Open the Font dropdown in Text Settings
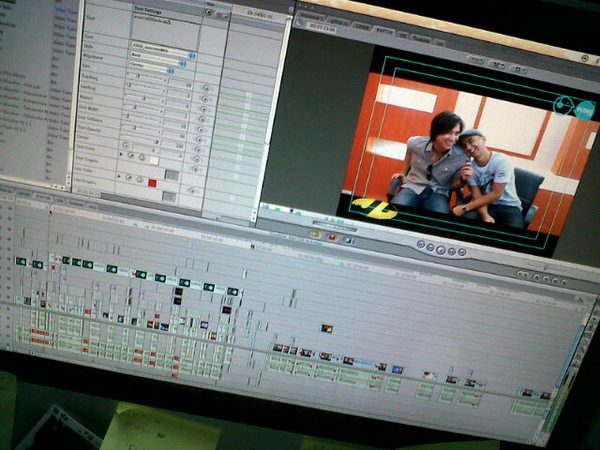 click(x=163, y=50)
